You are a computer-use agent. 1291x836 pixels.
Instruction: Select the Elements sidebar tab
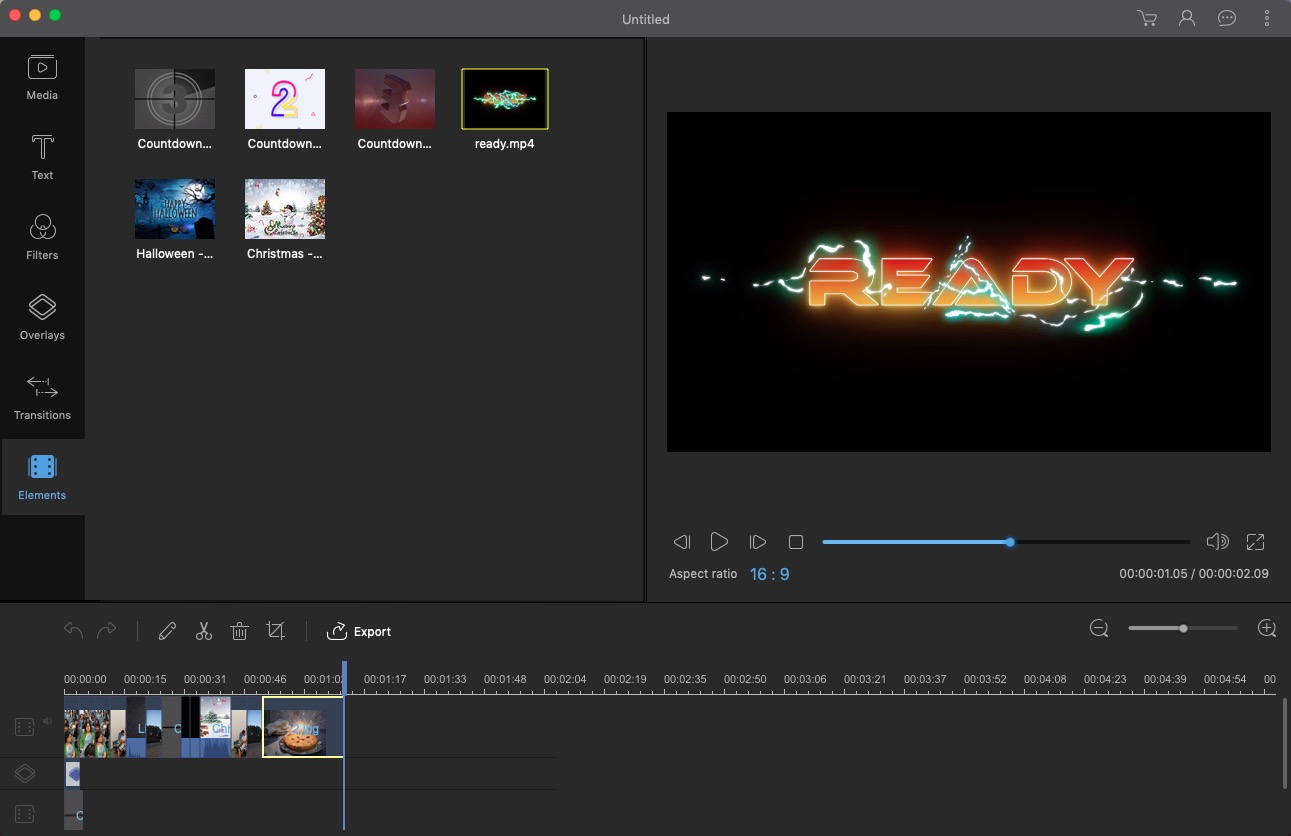pos(42,478)
